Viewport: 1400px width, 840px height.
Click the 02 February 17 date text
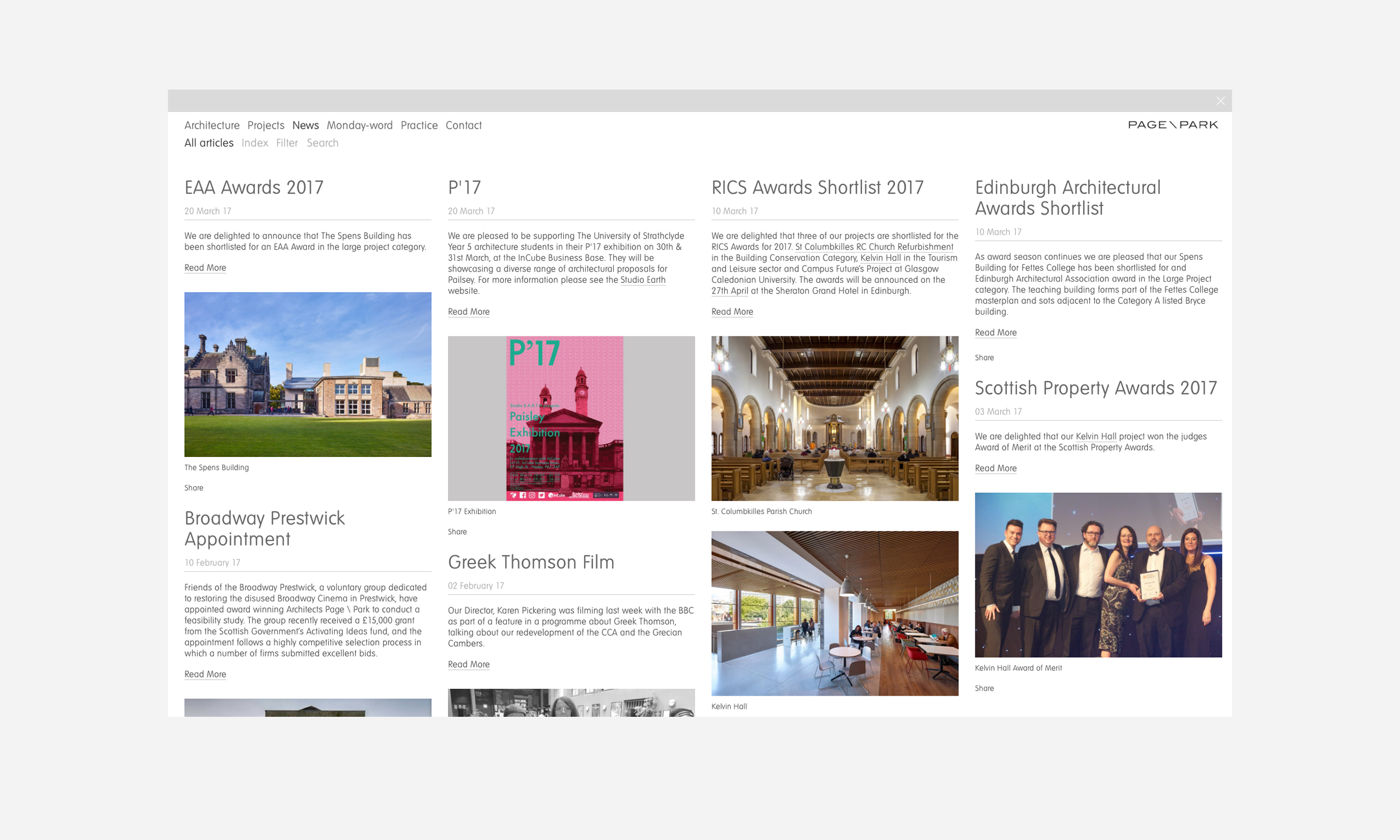(476, 585)
